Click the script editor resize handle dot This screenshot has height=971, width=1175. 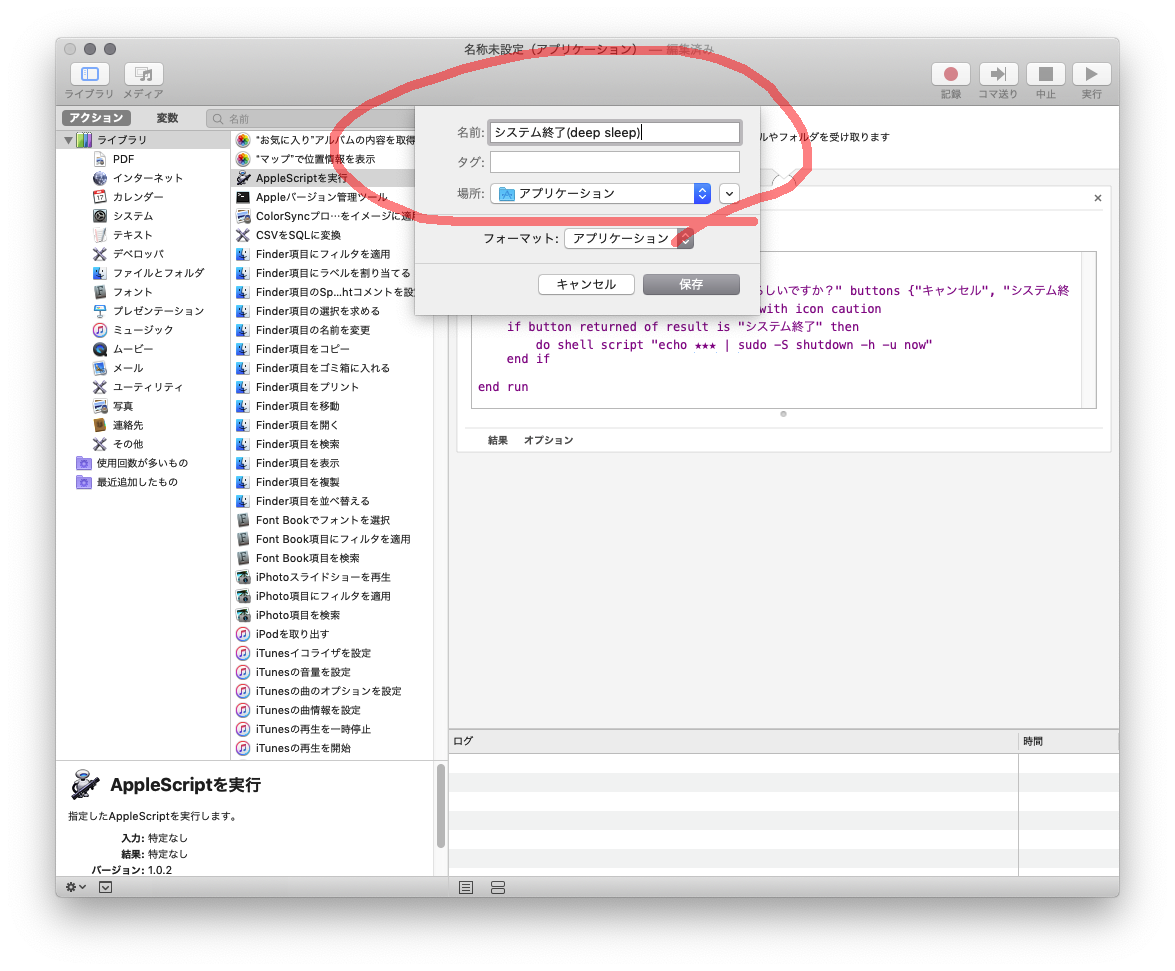point(783,414)
